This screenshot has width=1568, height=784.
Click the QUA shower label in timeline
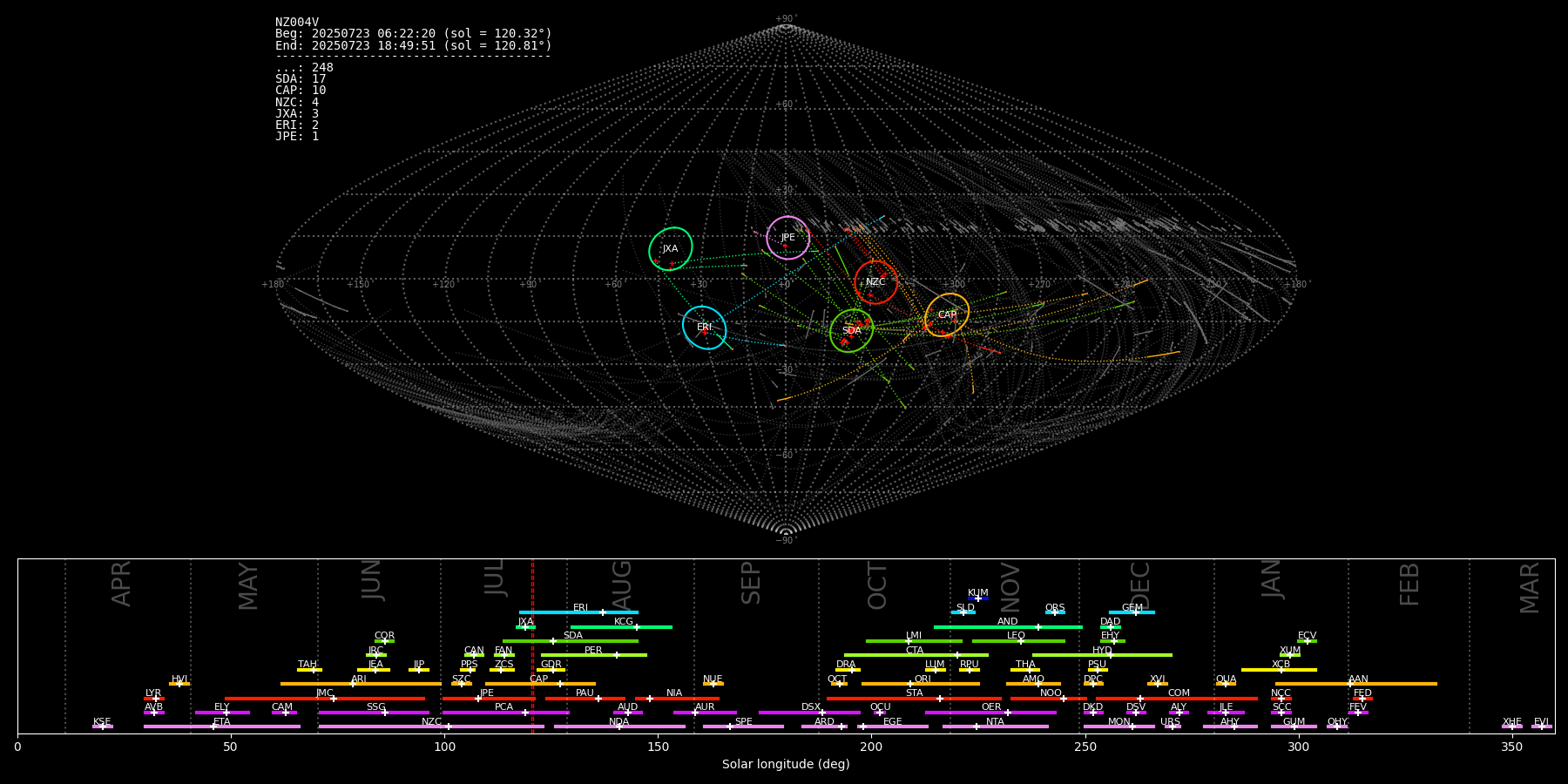coord(1226,679)
